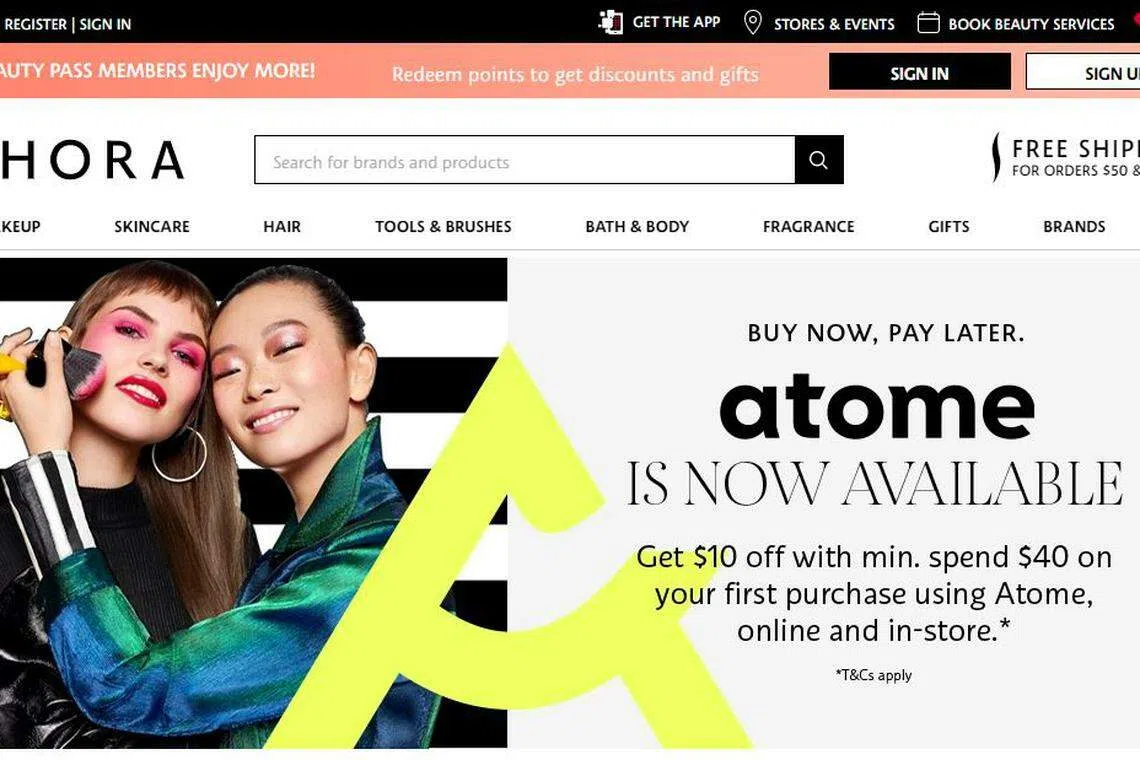1140x760 pixels.
Task: Go to the Fragrance category
Action: tap(808, 226)
